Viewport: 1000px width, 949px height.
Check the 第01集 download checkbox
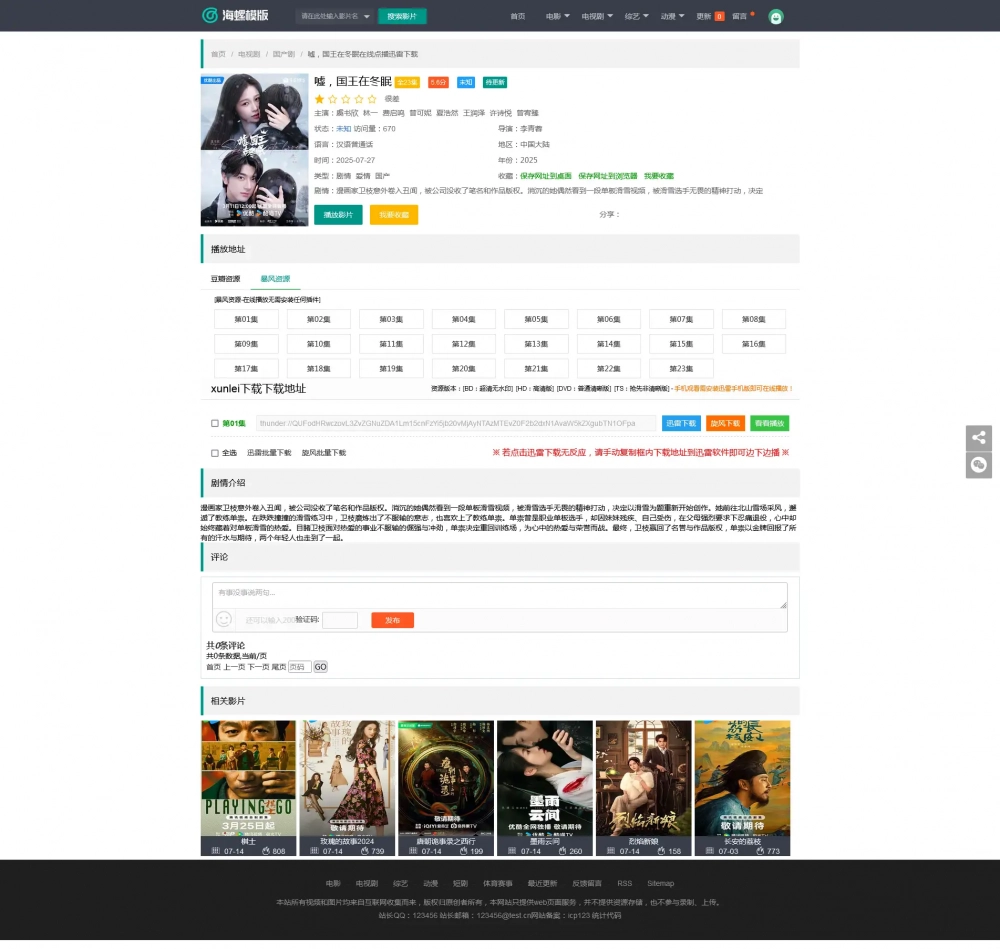coord(215,424)
